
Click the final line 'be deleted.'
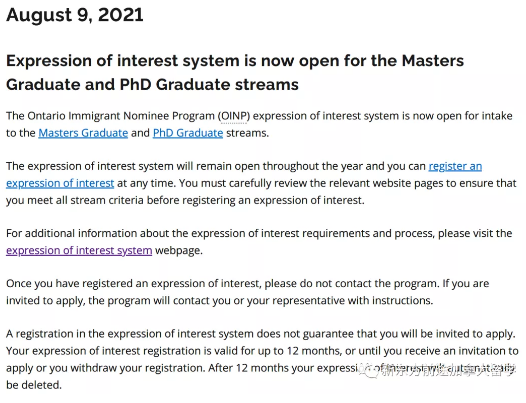(34, 385)
